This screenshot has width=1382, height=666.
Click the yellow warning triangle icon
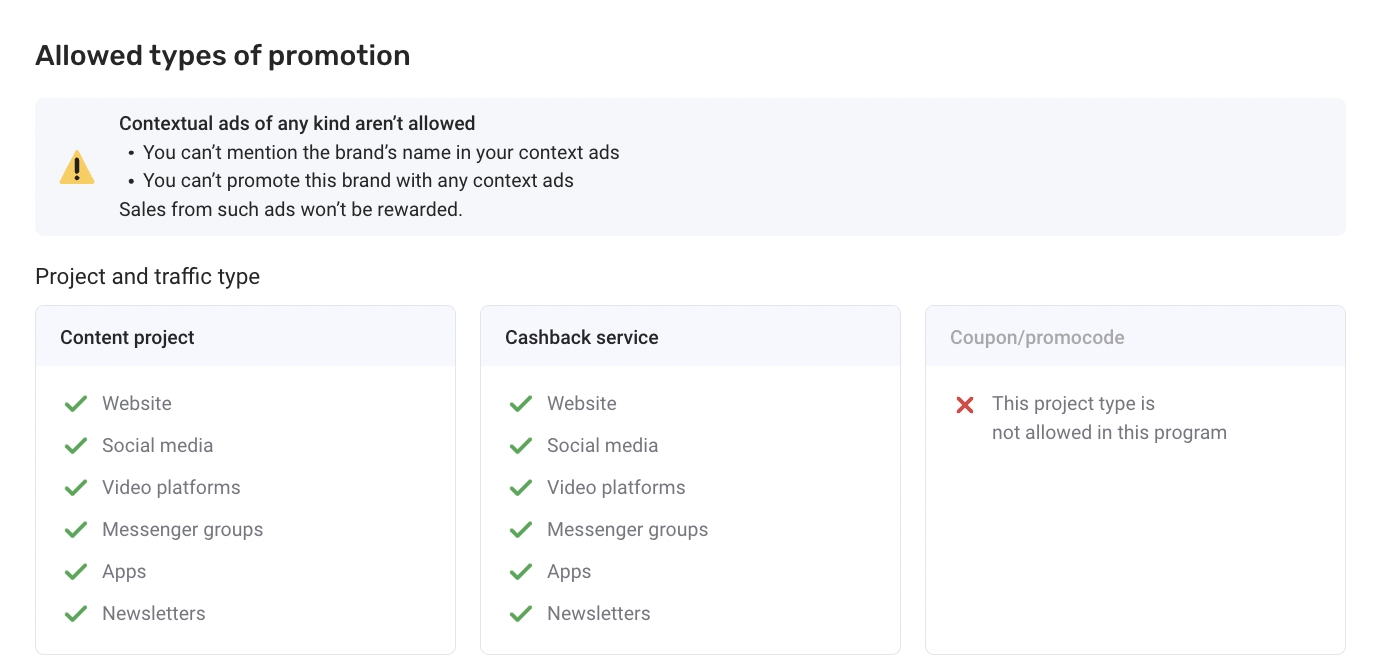click(x=77, y=168)
